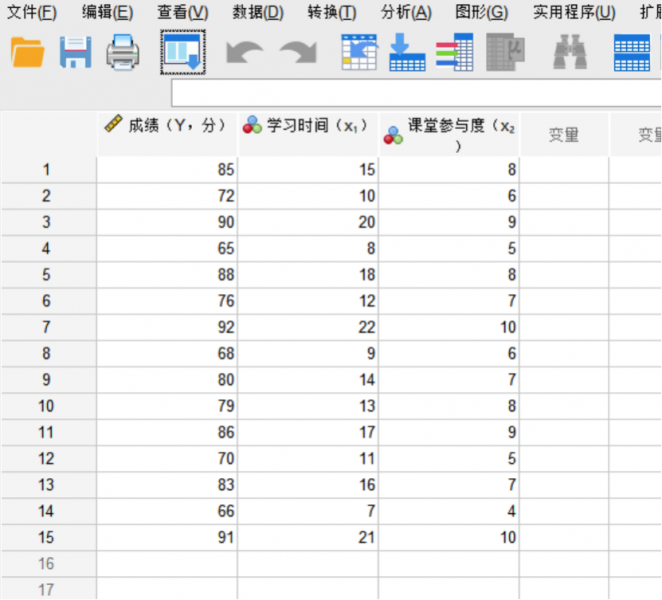Click participation cell 4 in row 14

click(449, 511)
